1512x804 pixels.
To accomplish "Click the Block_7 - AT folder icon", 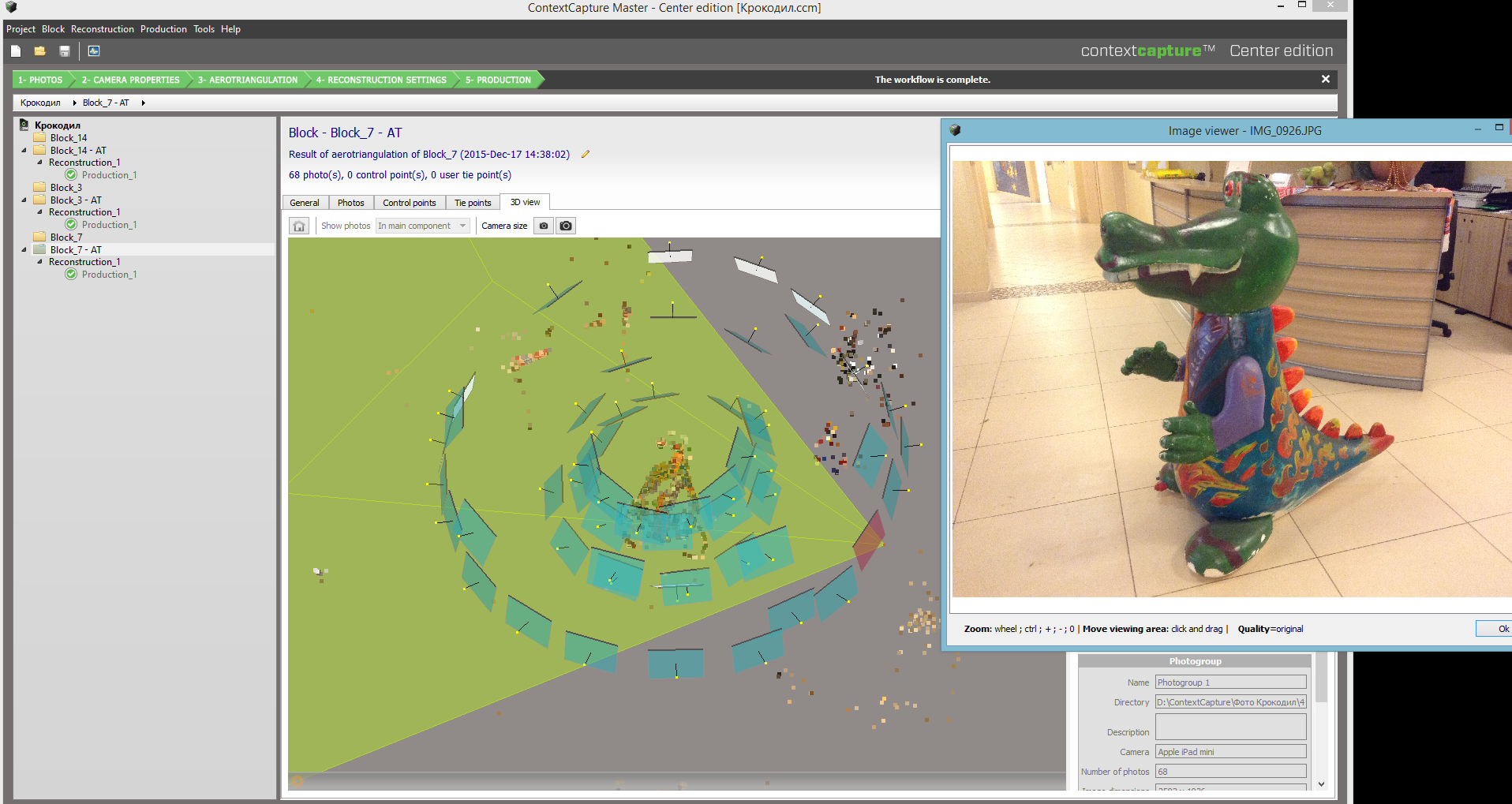I will [x=40, y=249].
